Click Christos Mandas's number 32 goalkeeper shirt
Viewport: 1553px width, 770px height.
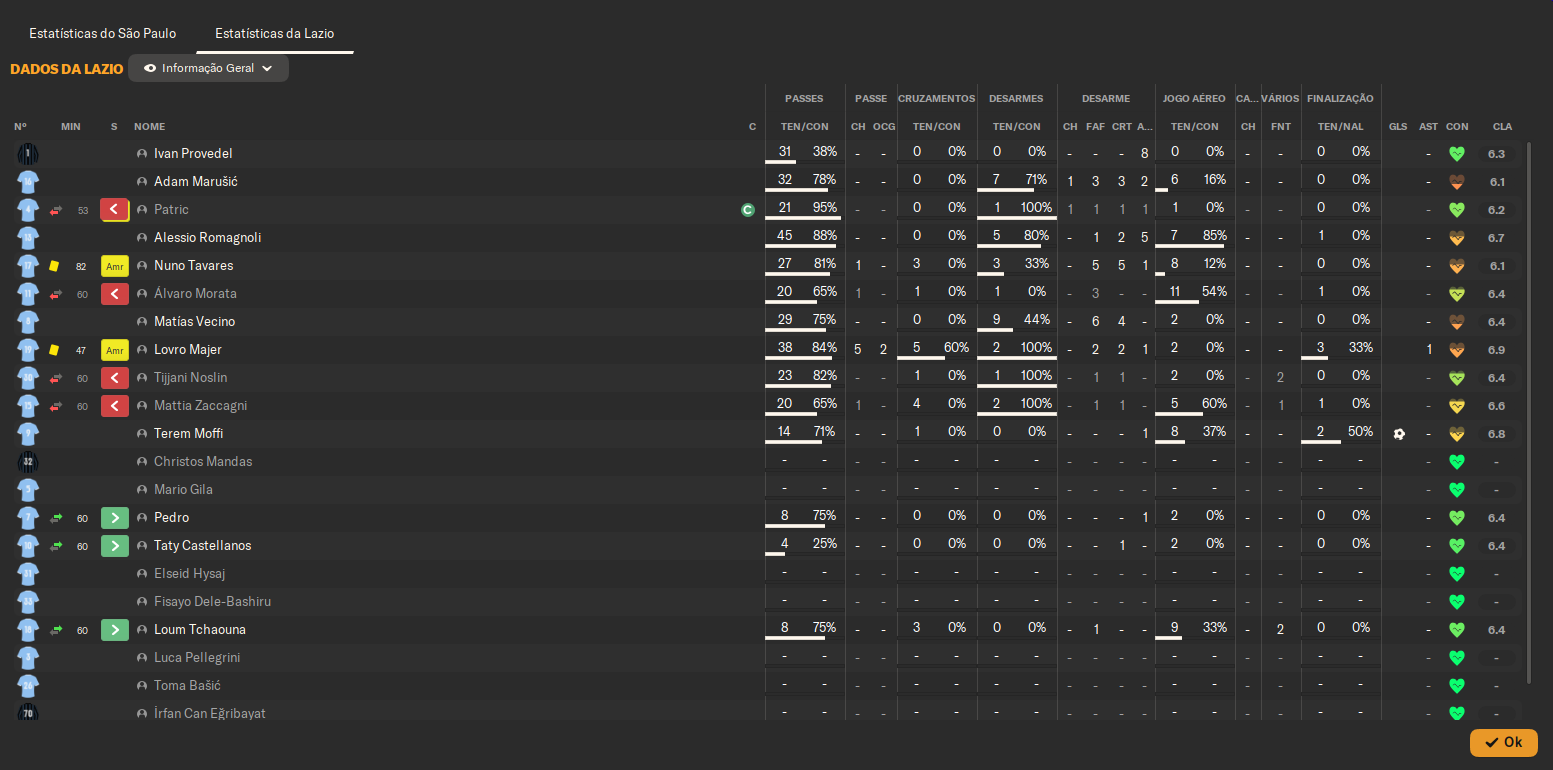28,462
